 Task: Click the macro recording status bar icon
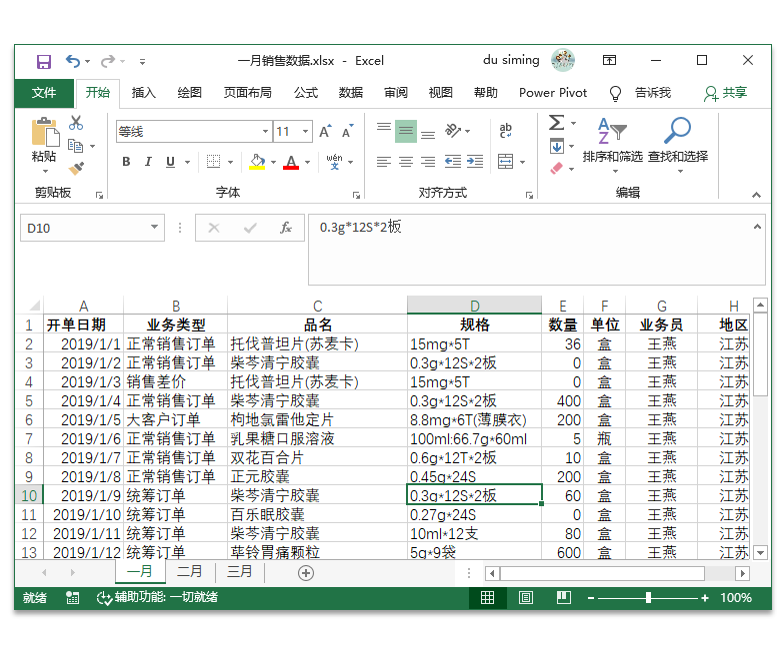tap(72, 598)
